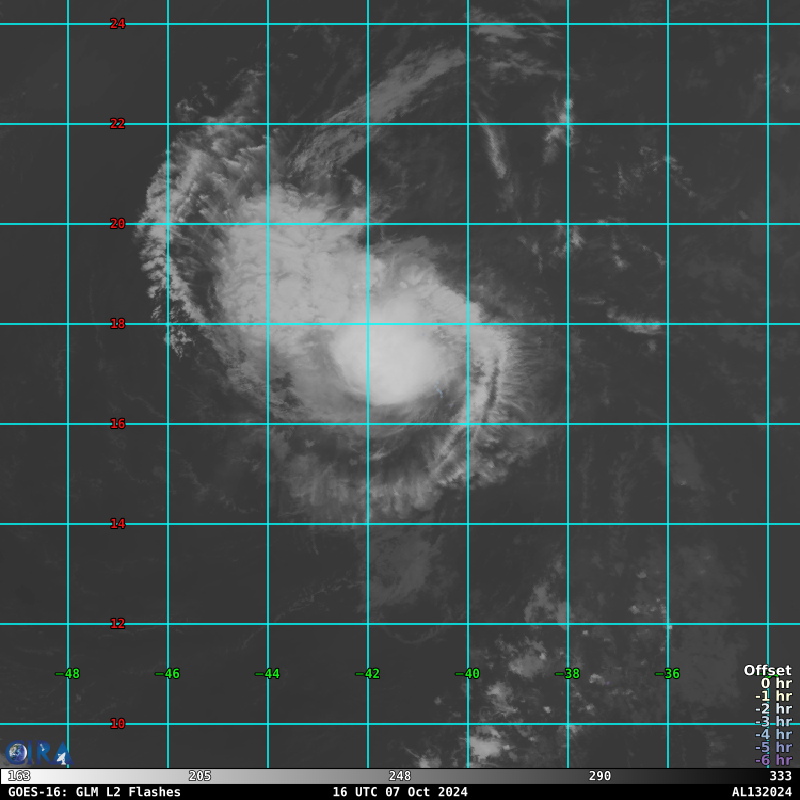Click the 18 latitude label
This screenshot has height=800, width=800.
point(117,324)
